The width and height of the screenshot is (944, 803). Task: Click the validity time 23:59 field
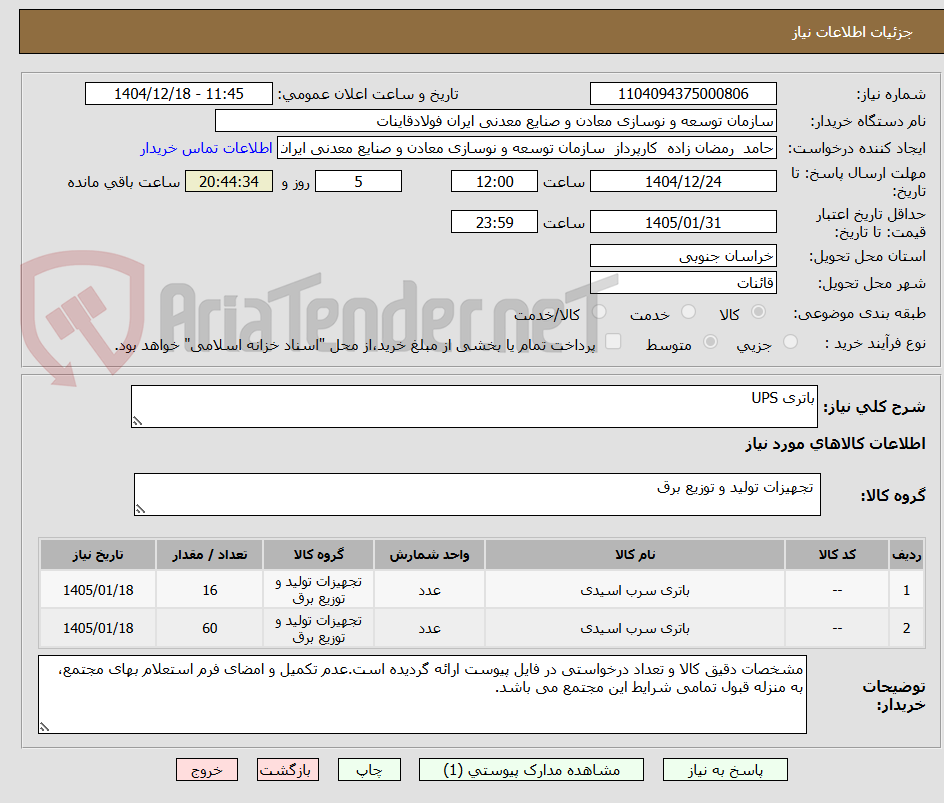pos(494,222)
